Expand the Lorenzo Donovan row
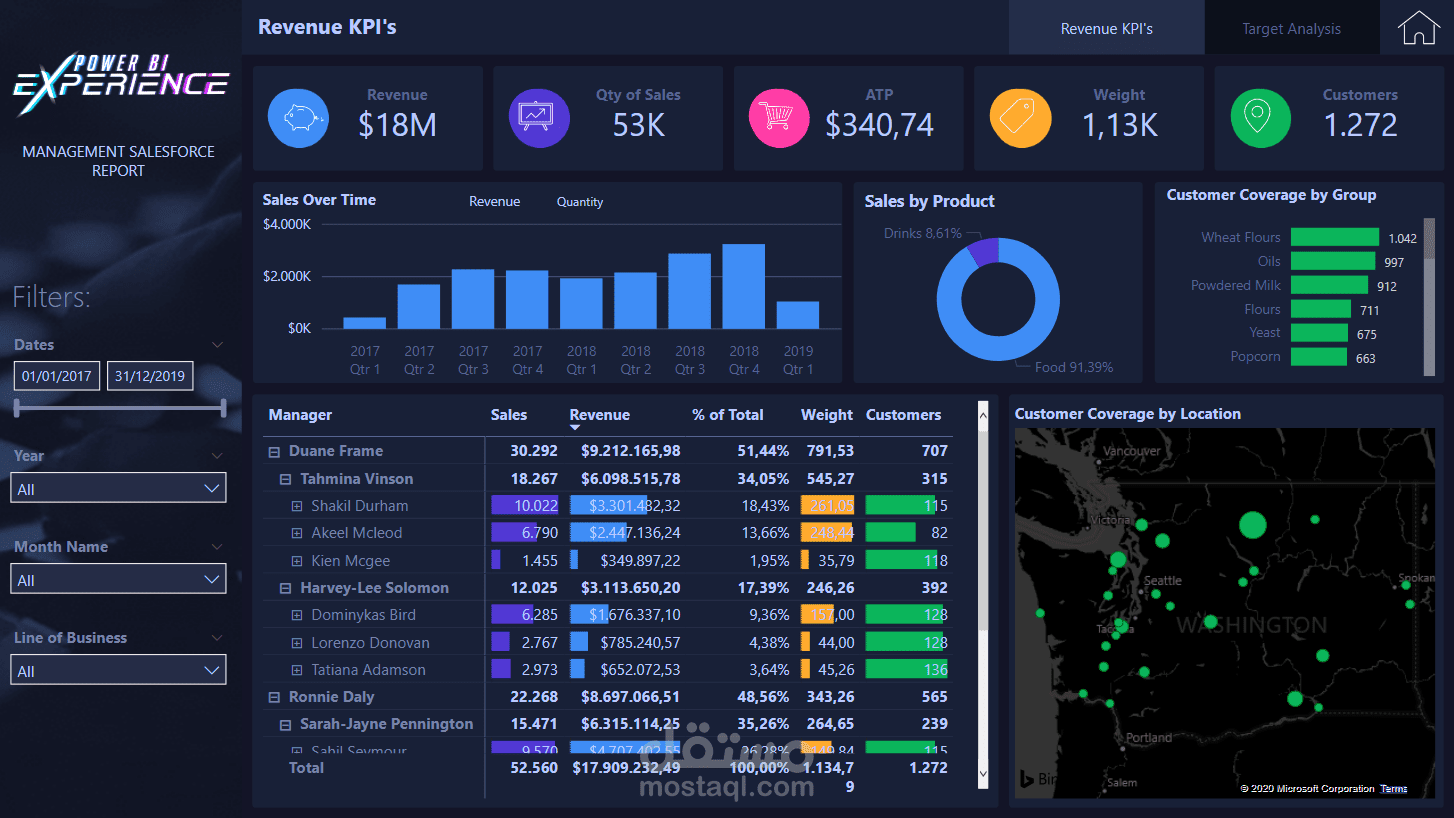The image size is (1454, 818). click(x=296, y=643)
